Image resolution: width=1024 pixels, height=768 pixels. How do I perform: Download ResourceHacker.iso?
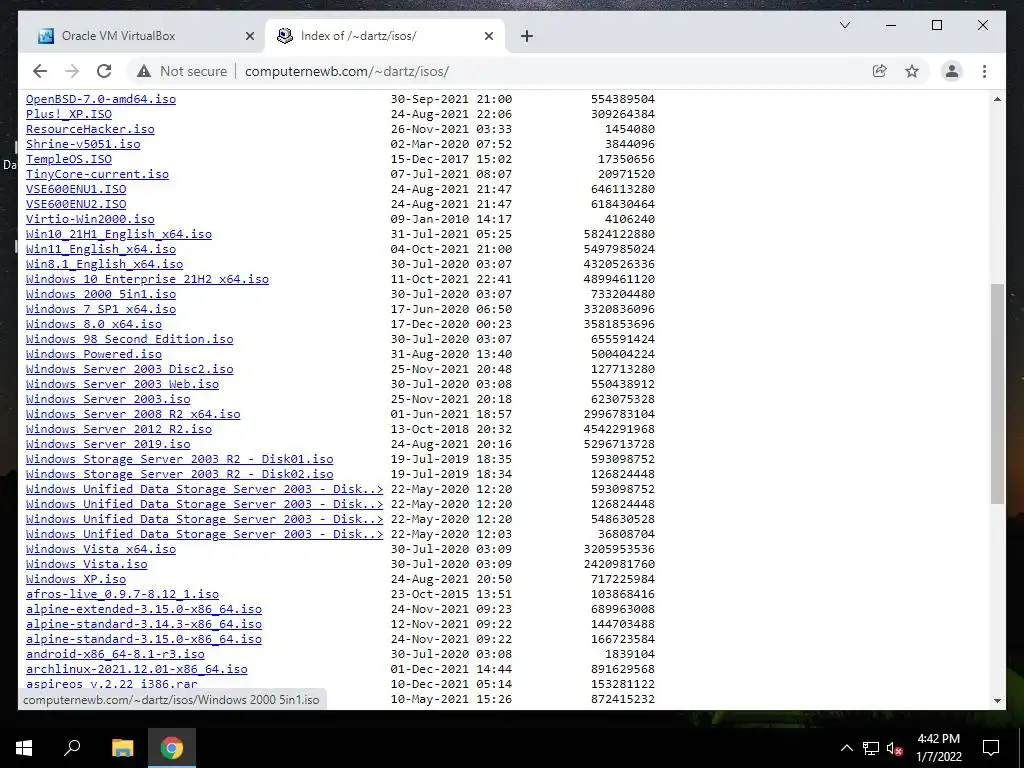90,129
